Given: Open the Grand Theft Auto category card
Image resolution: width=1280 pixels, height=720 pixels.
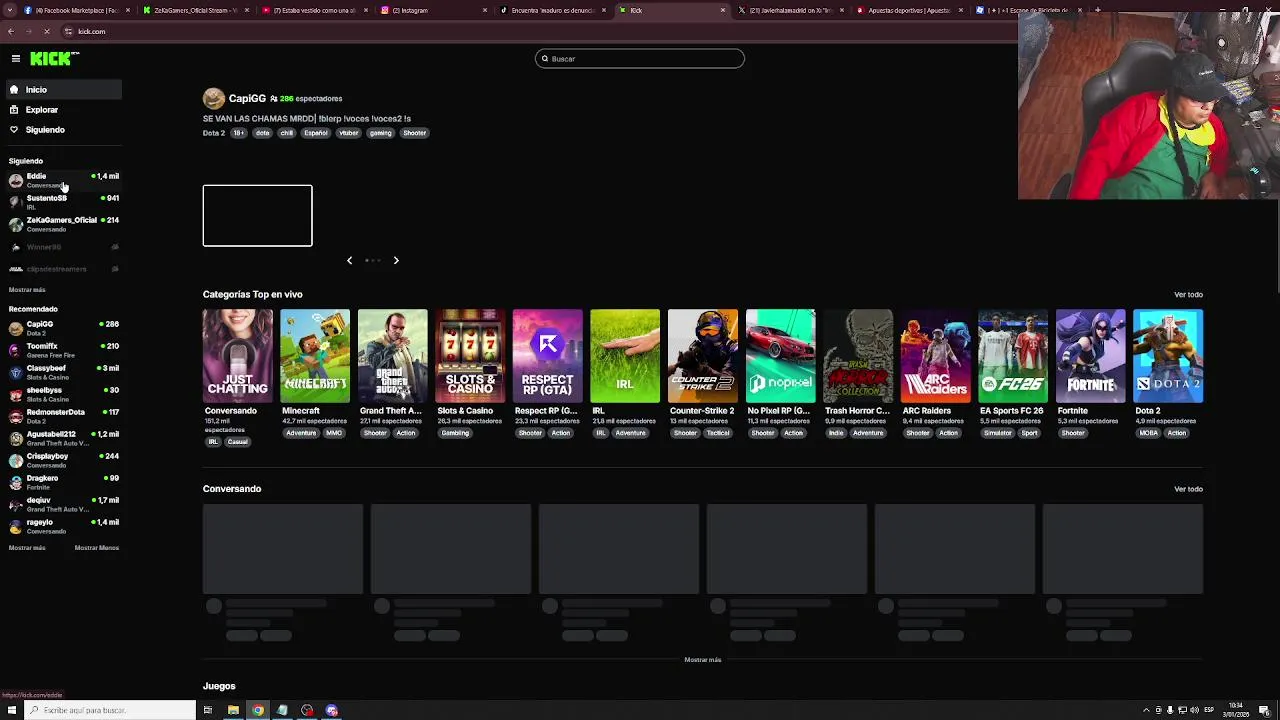Looking at the screenshot, I should [x=392, y=356].
